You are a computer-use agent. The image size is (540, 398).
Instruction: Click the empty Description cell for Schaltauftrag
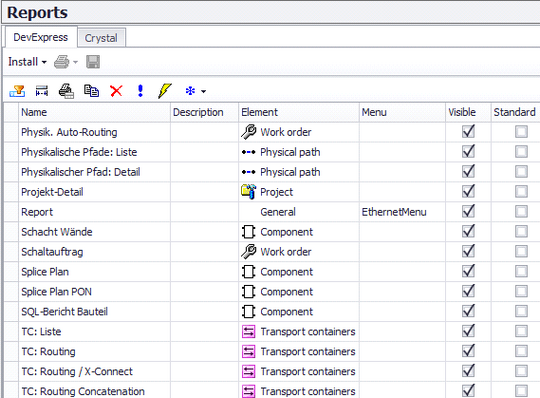tap(205, 252)
